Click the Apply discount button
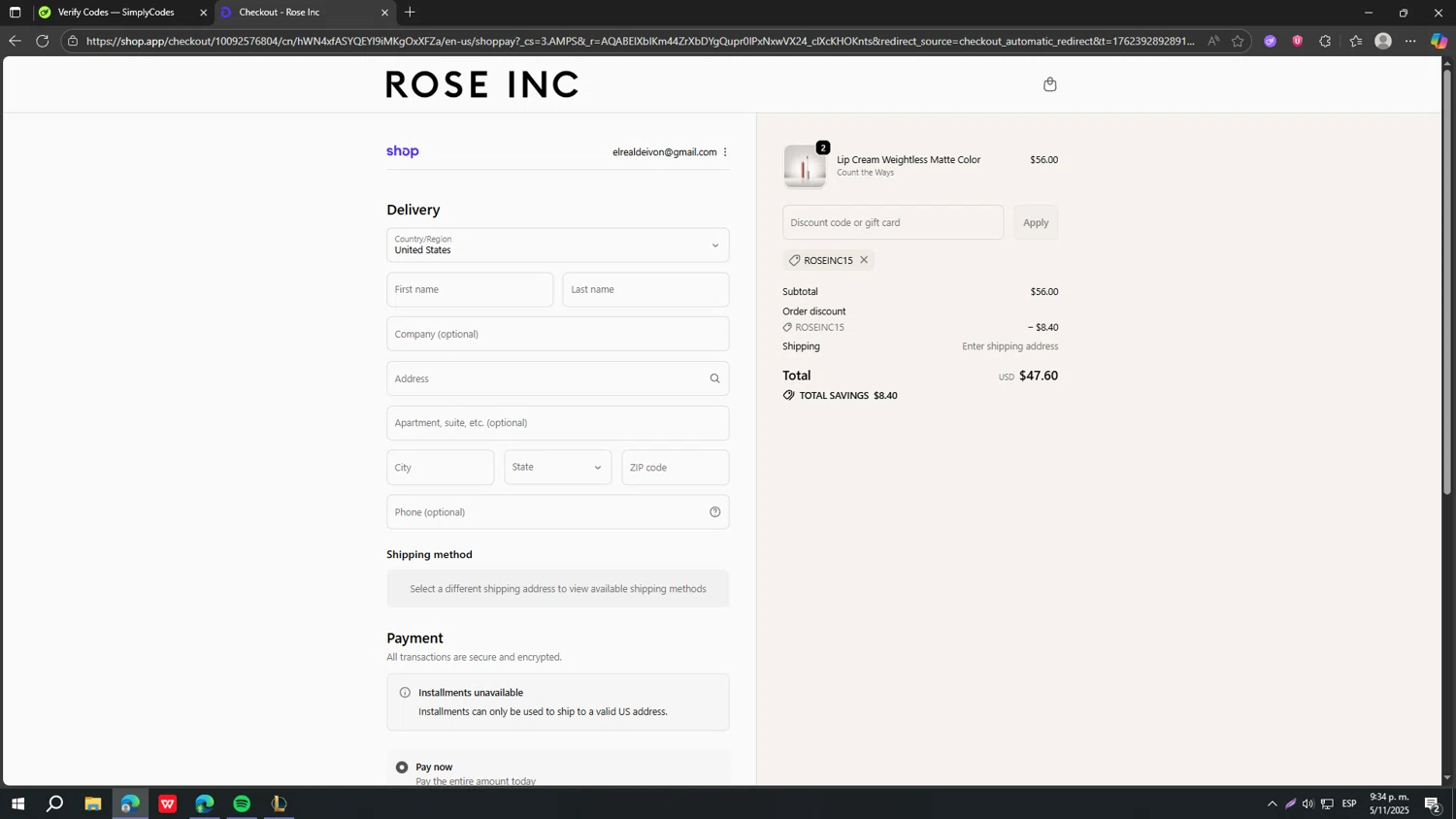The width and height of the screenshot is (1456, 819). 1035,222
